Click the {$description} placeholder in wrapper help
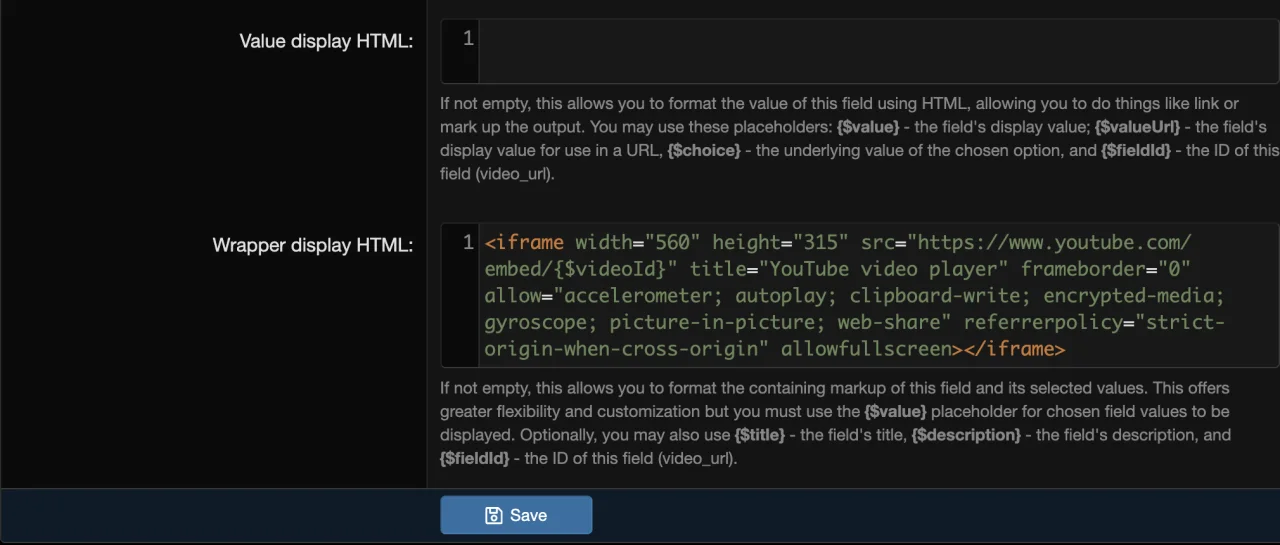 pos(965,435)
